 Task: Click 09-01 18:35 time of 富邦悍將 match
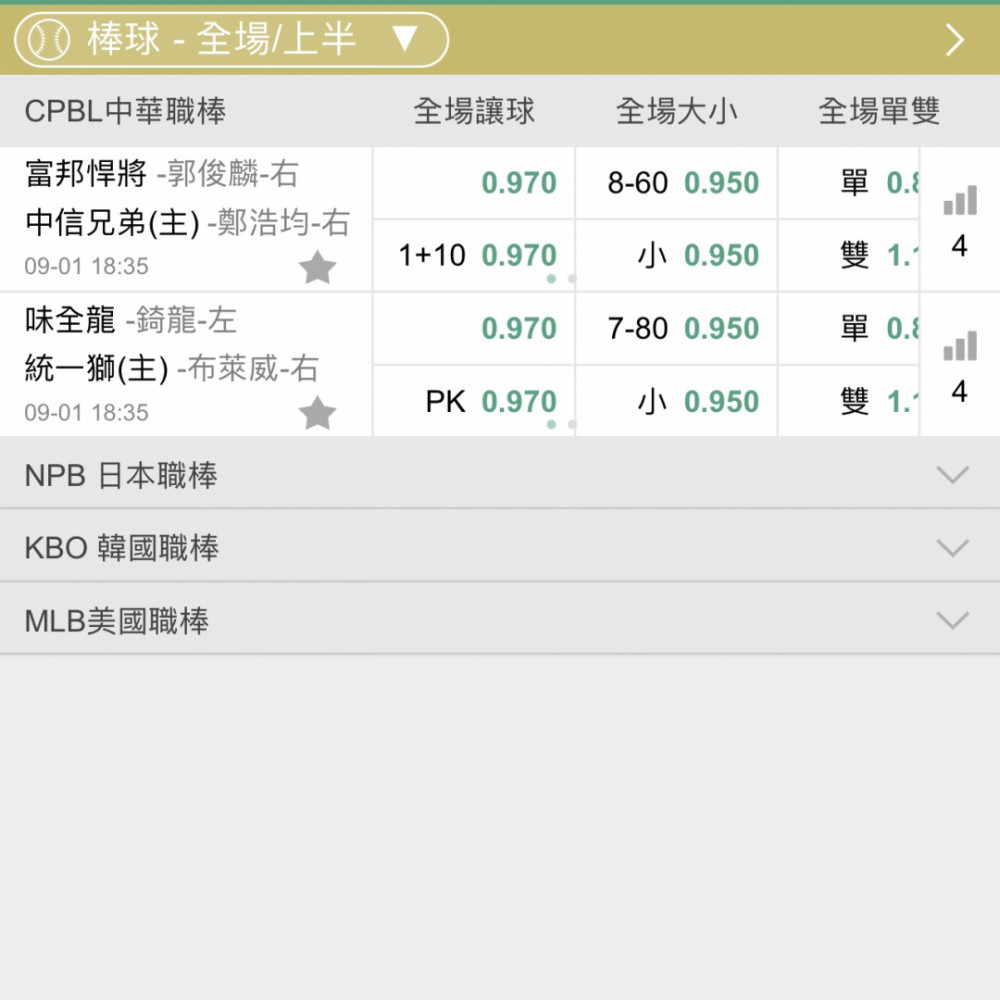[86, 266]
